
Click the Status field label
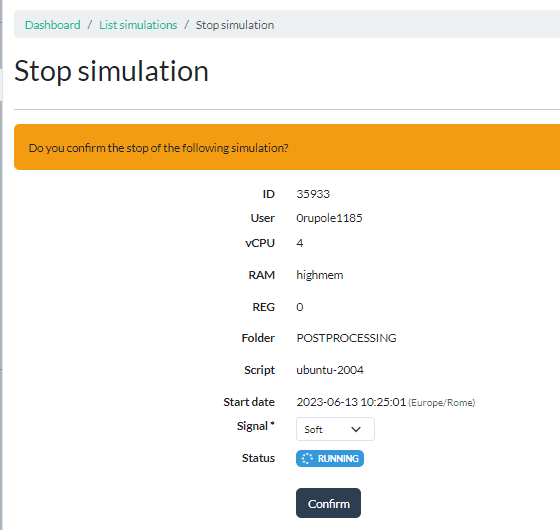(x=258, y=458)
